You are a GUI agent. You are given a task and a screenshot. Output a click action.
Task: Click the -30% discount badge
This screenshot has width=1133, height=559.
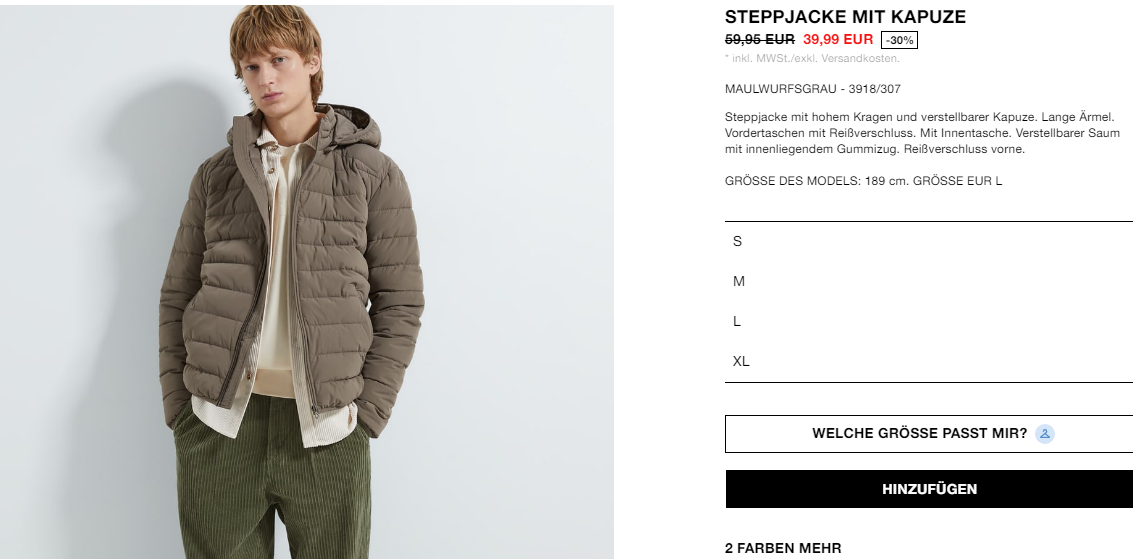coord(900,40)
